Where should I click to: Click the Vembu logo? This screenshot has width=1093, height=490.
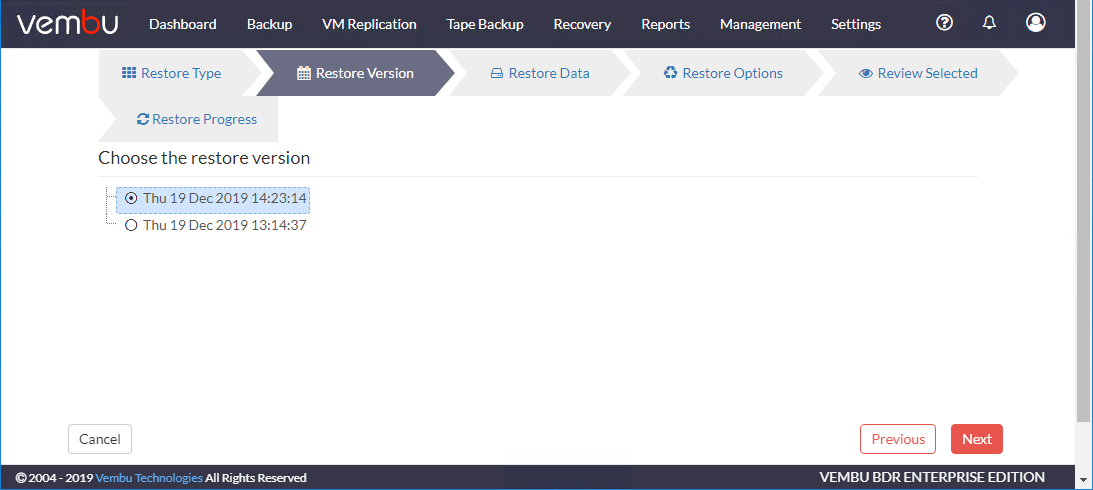[68, 24]
